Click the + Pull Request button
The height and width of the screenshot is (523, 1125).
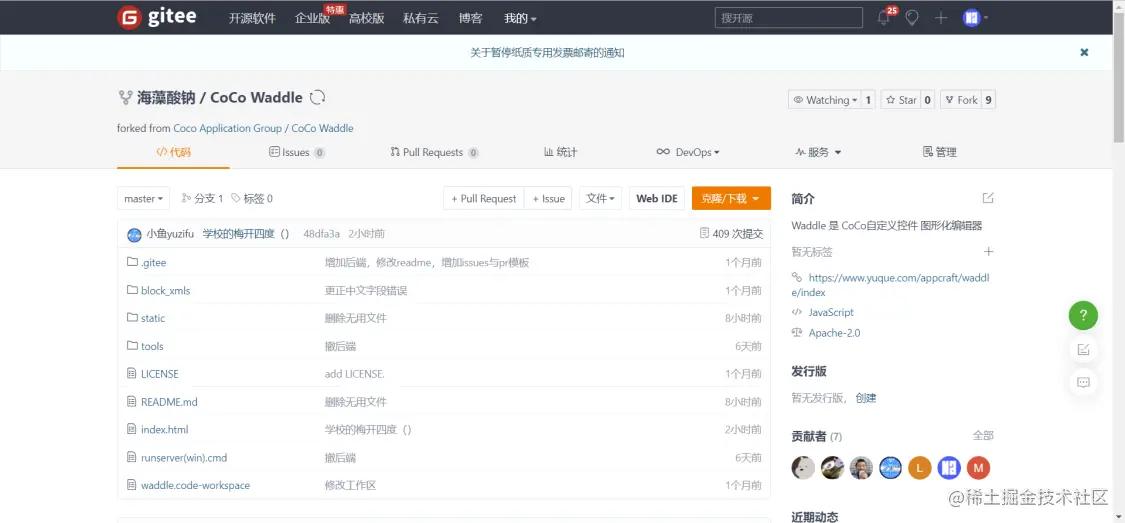coord(484,199)
